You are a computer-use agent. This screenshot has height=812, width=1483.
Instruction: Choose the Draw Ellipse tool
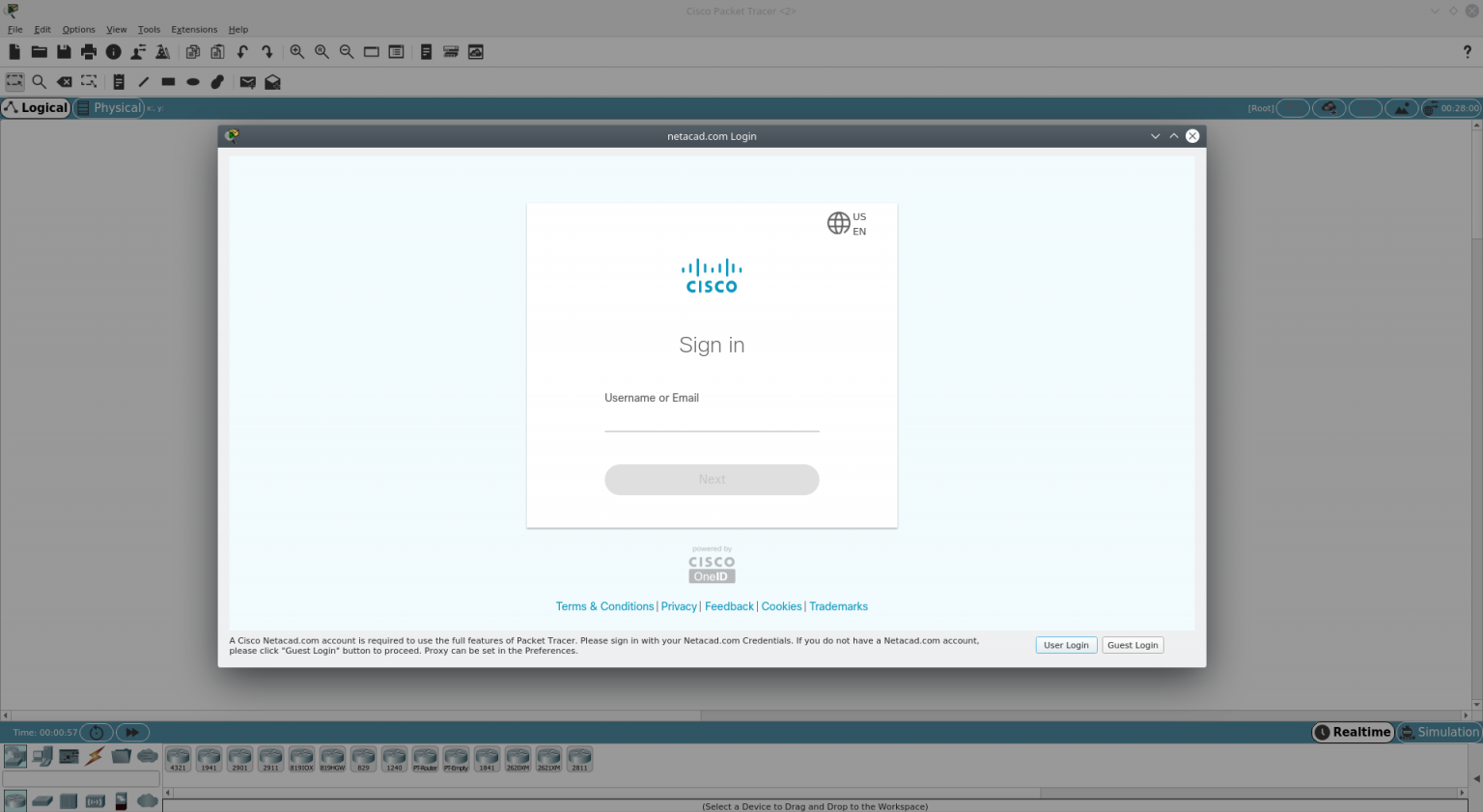(x=193, y=82)
